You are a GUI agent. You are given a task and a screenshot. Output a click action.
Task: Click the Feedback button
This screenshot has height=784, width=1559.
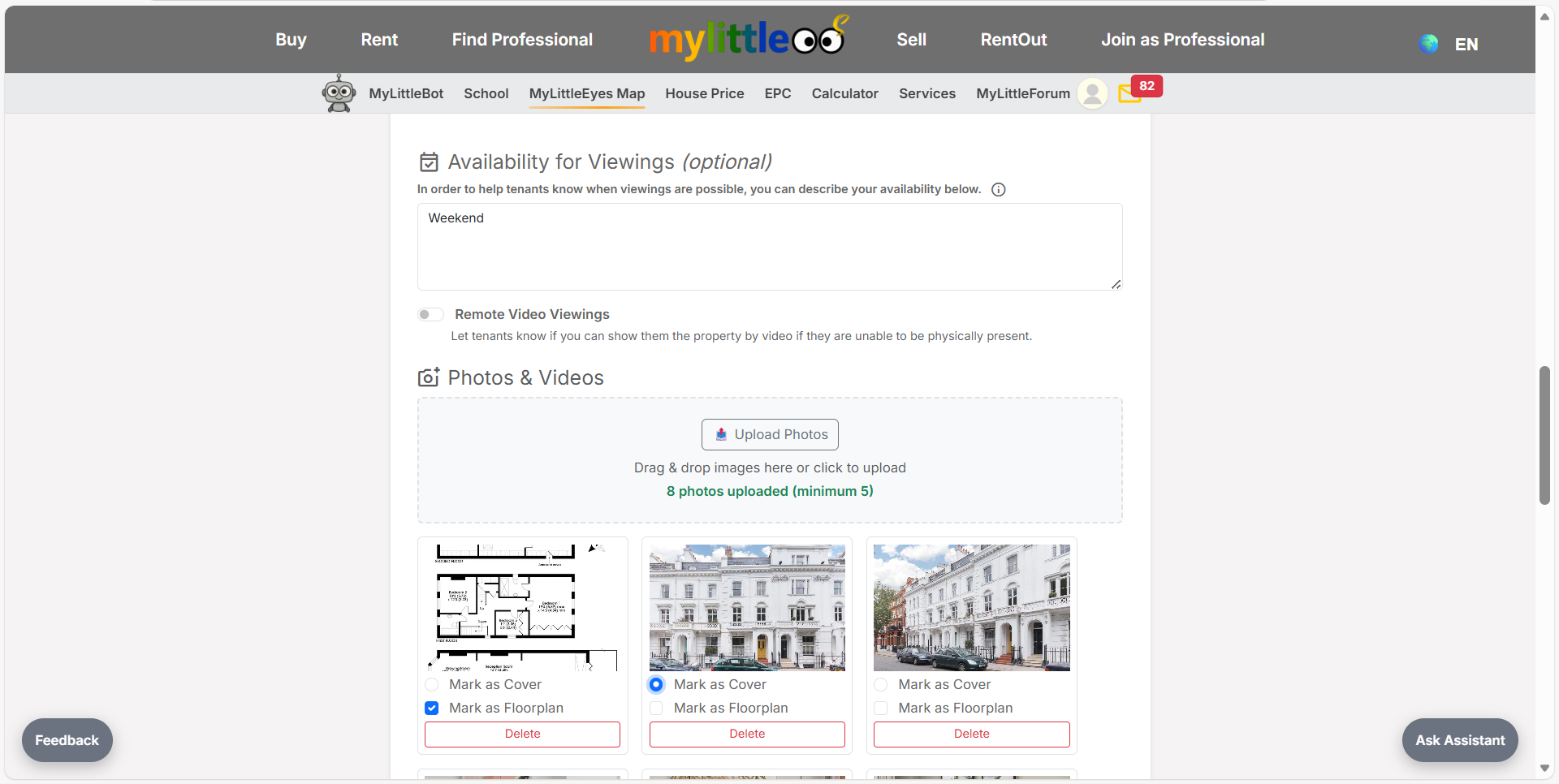click(67, 740)
